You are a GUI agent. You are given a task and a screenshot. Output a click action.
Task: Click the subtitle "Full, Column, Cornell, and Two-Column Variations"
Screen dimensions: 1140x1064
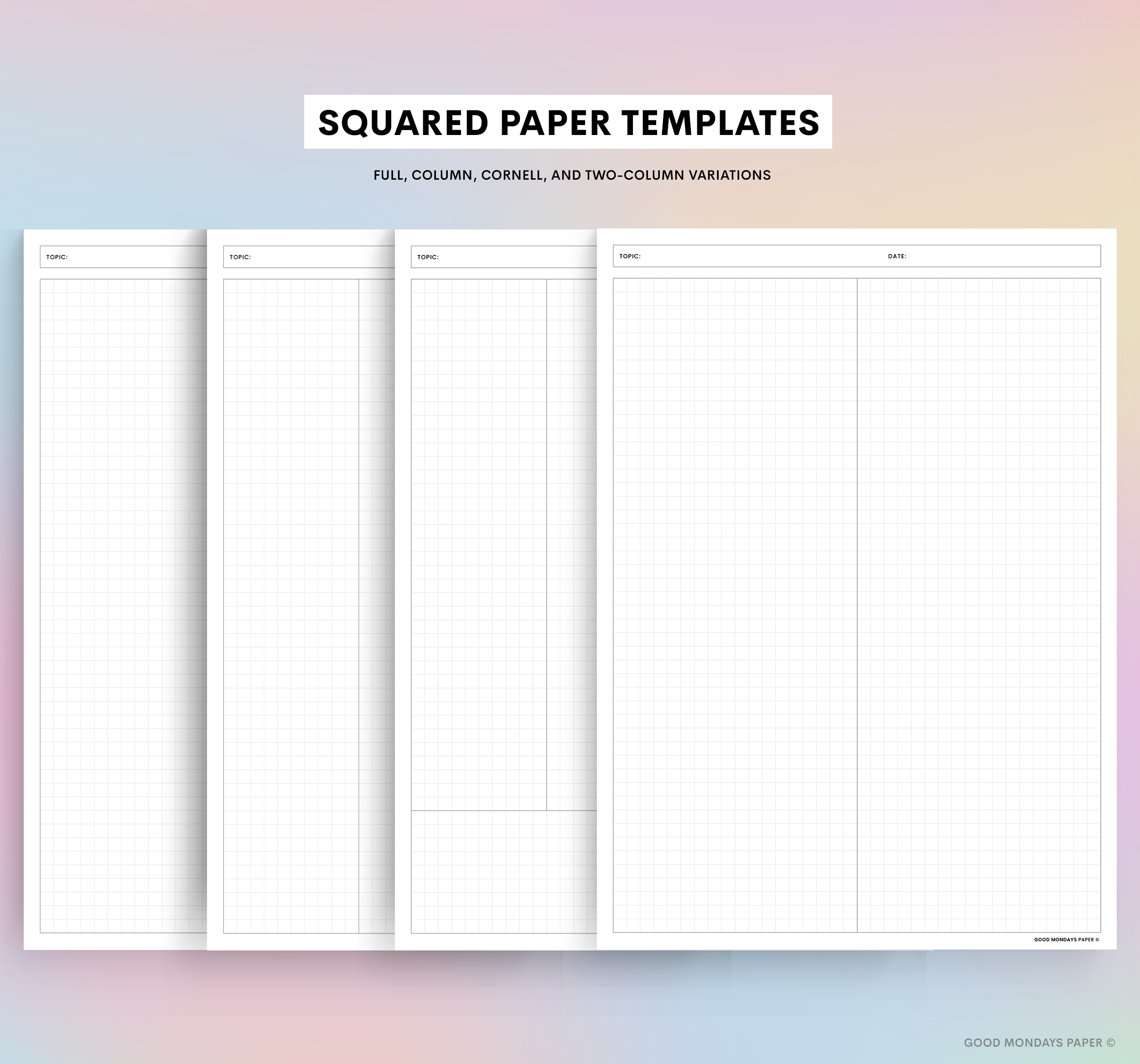coord(572,175)
